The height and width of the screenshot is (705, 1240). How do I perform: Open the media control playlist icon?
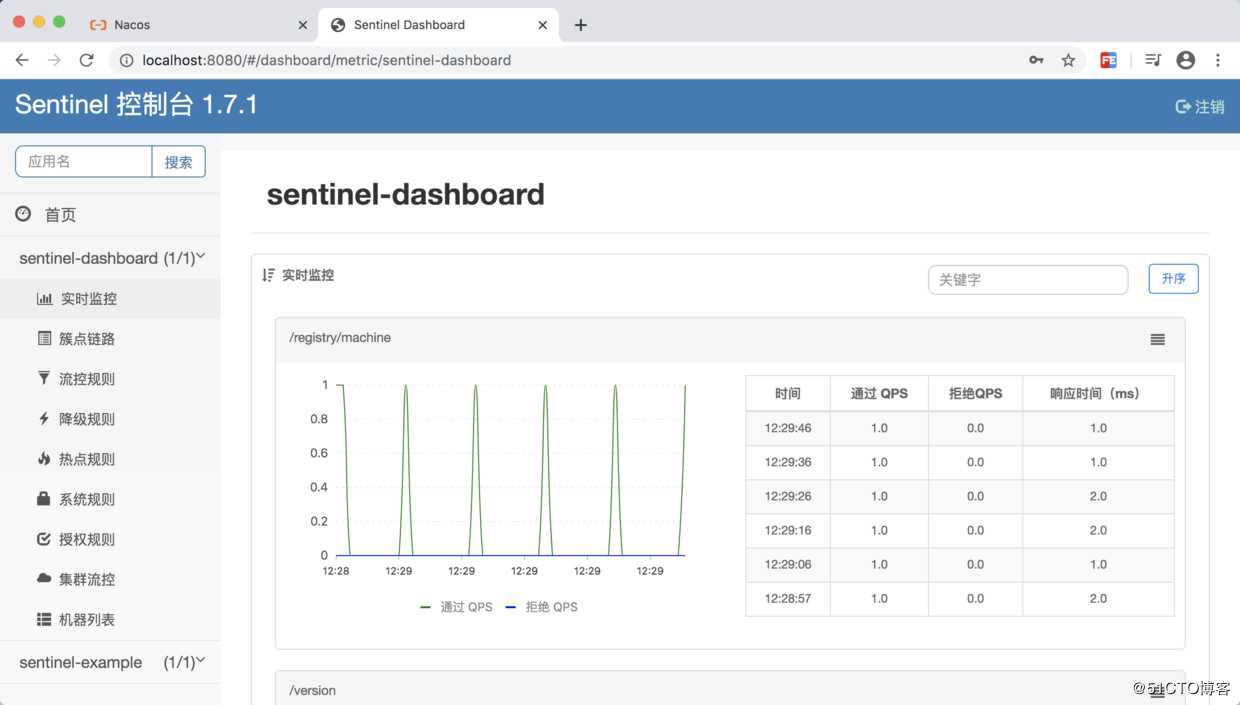pos(1153,60)
